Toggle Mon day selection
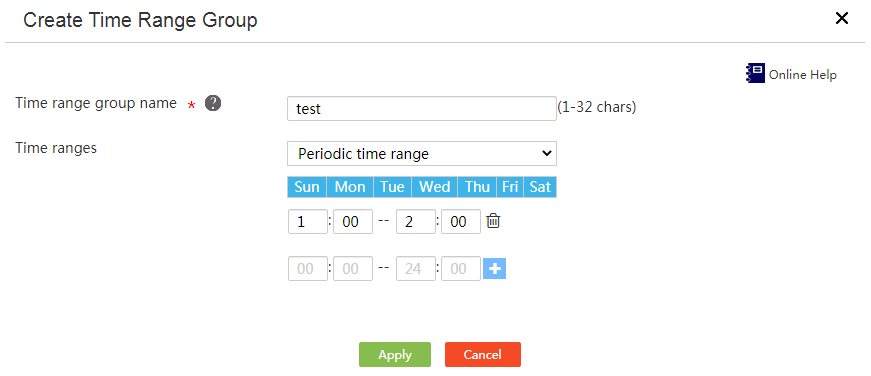The image size is (871, 376). 350,187
